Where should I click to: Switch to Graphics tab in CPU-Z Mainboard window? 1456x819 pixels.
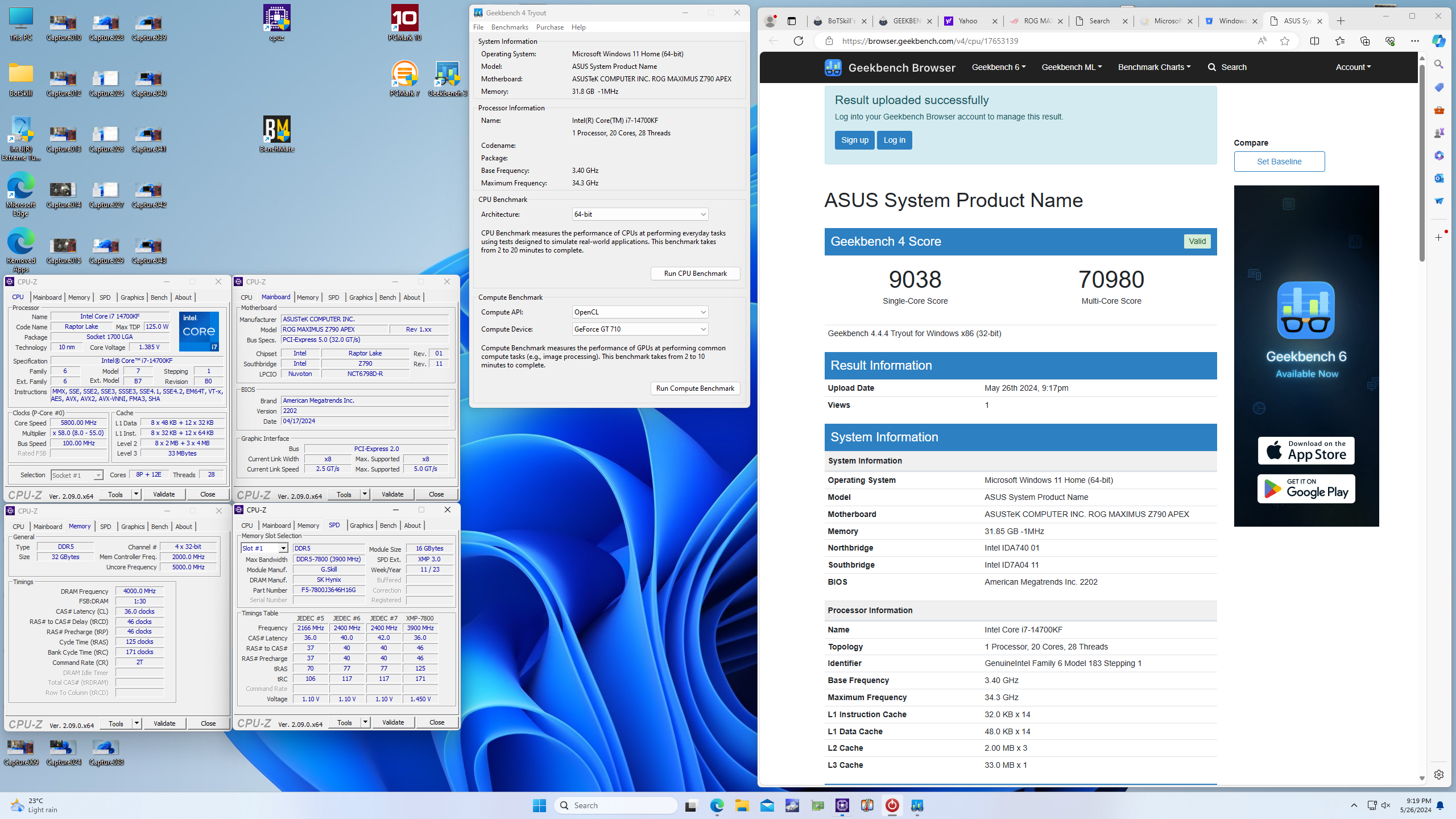point(361,297)
